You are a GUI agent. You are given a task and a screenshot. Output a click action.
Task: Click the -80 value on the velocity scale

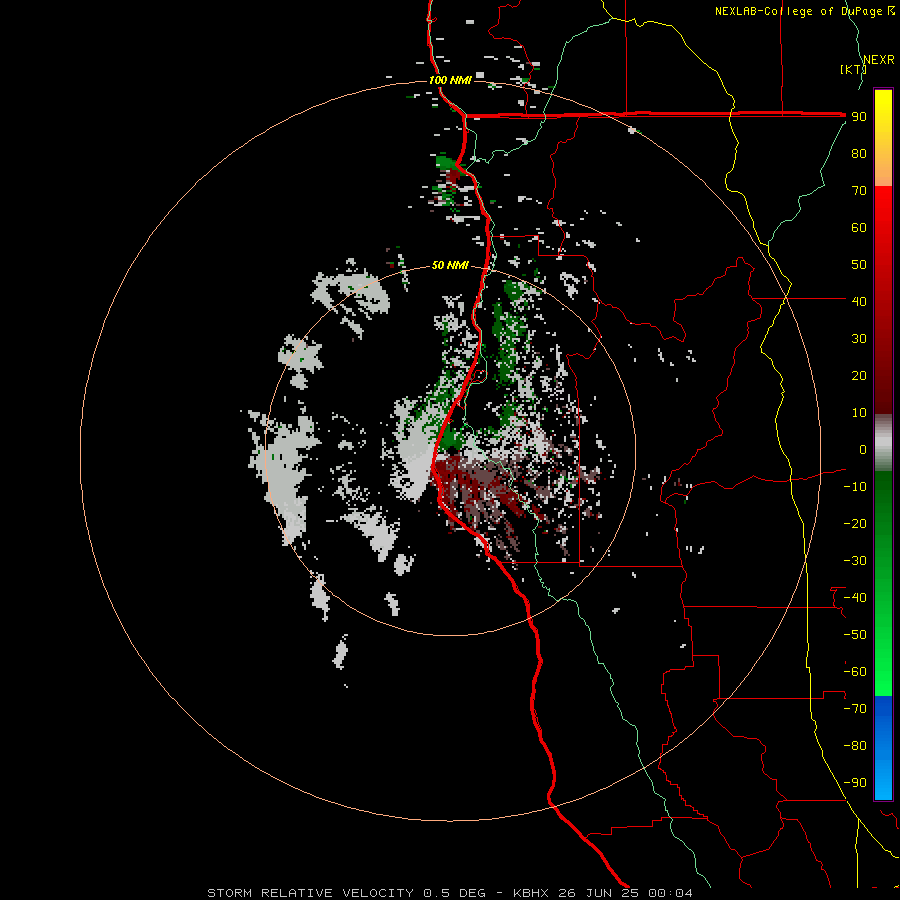[855, 746]
